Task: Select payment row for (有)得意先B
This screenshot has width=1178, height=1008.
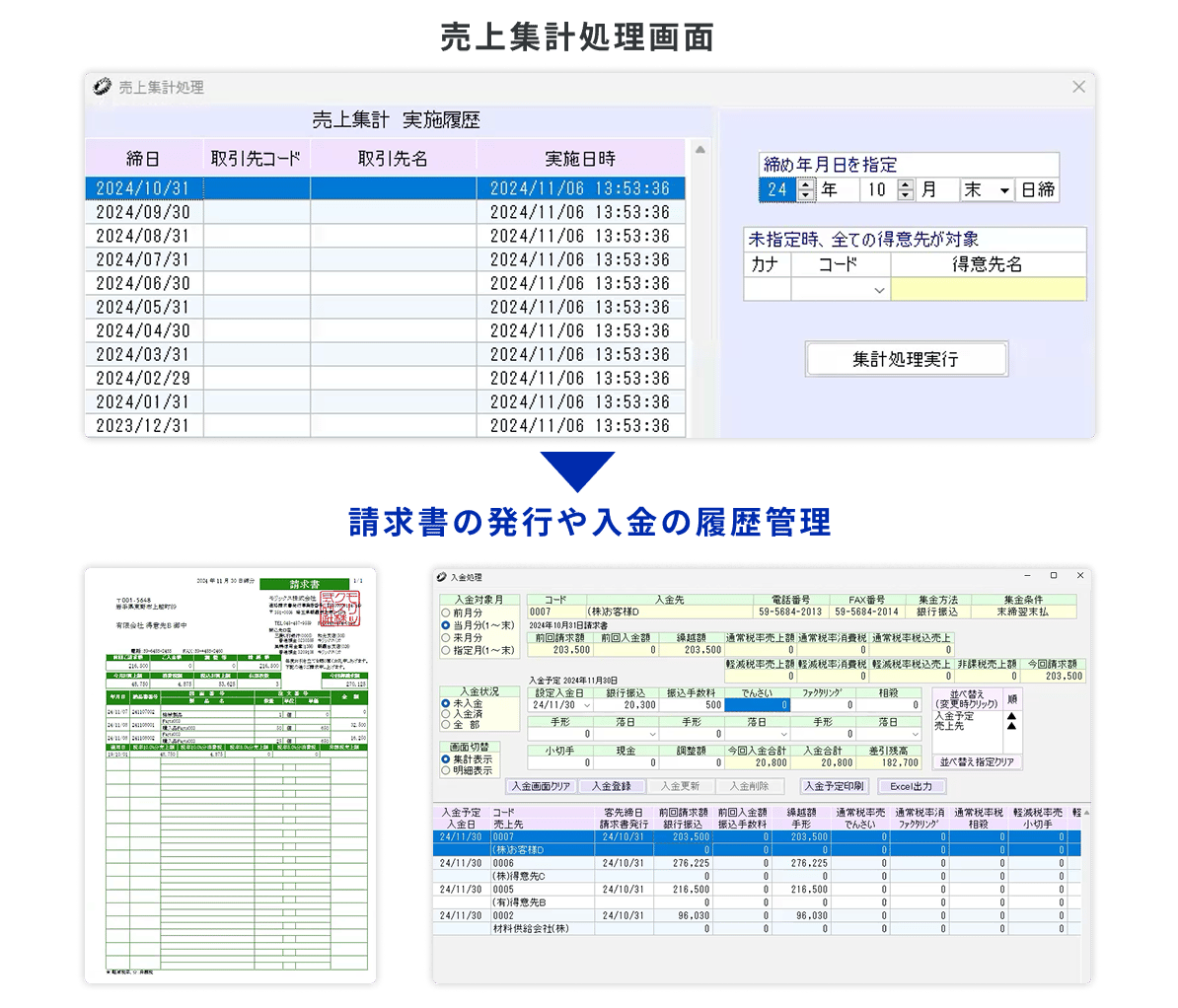Action: 758,897
